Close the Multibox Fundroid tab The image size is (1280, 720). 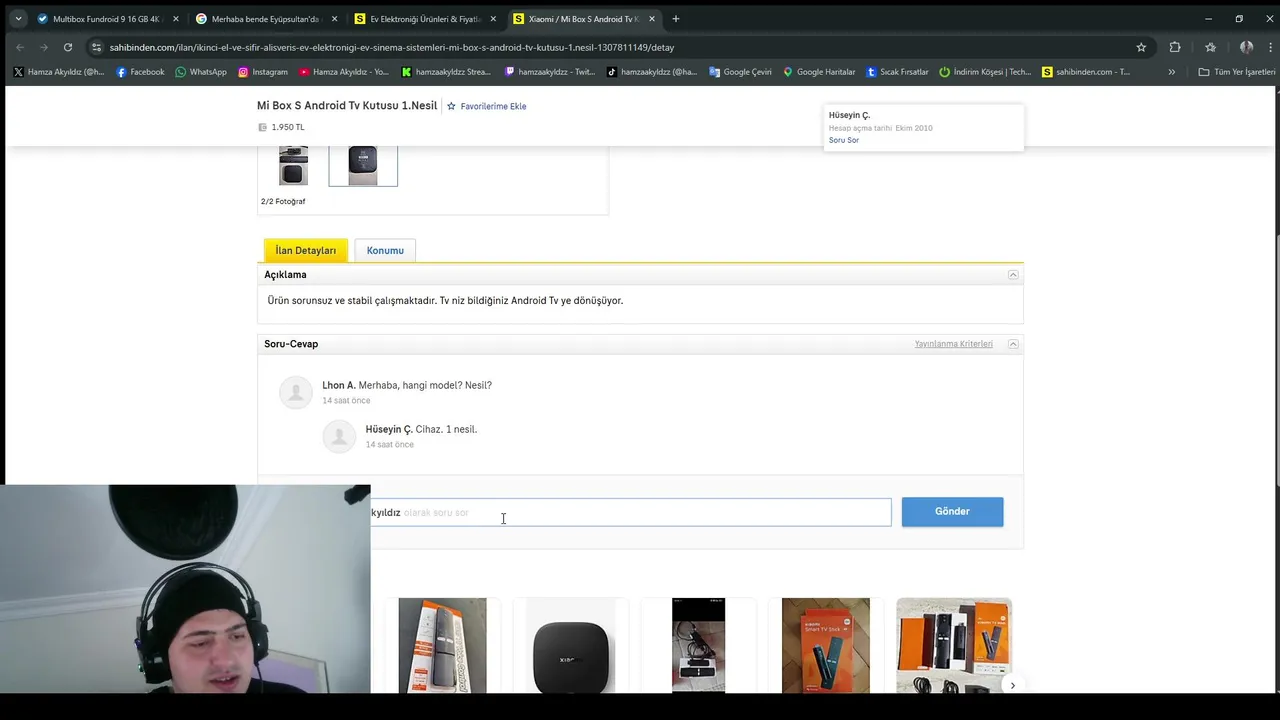coord(175,19)
